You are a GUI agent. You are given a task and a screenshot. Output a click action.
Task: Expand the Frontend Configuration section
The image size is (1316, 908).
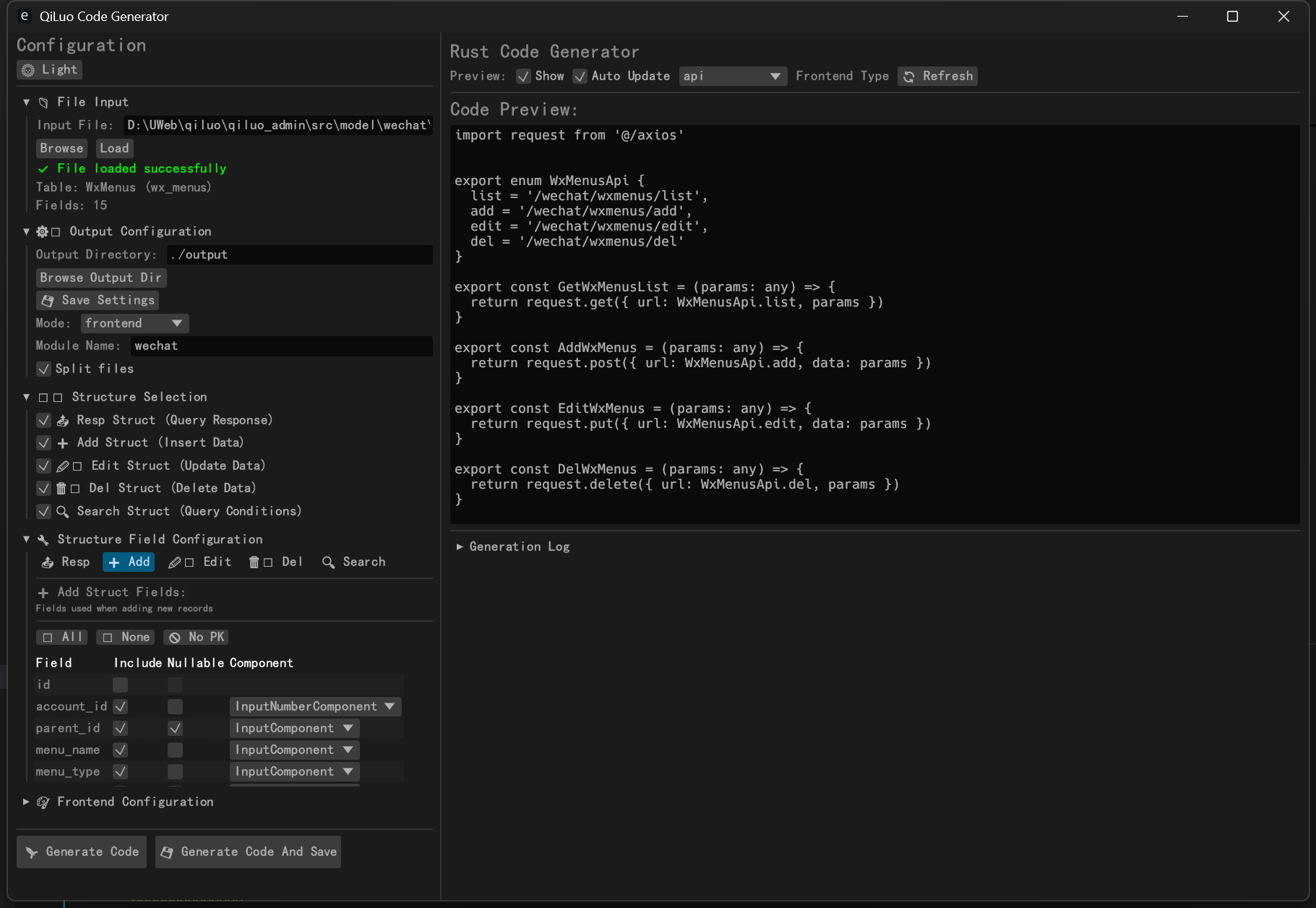pos(27,802)
